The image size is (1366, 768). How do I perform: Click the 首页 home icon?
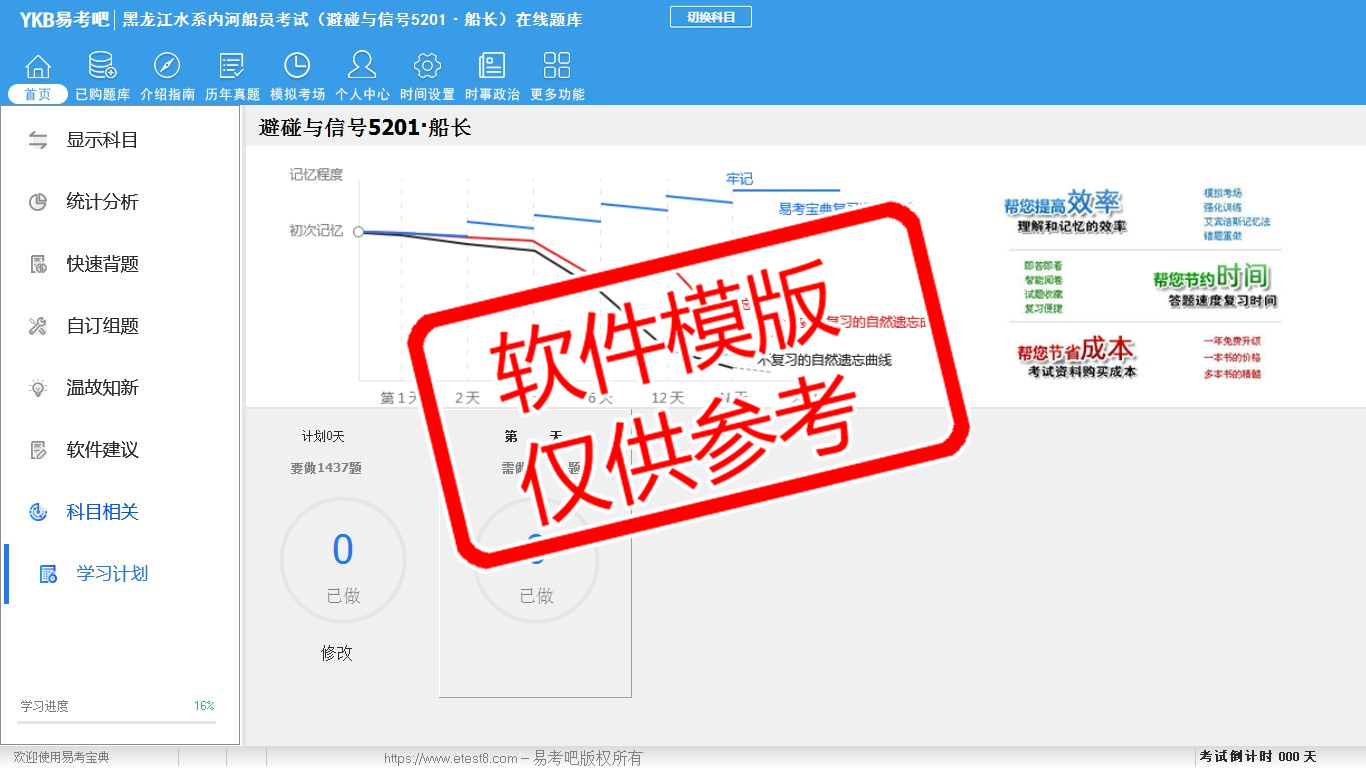pos(38,67)
